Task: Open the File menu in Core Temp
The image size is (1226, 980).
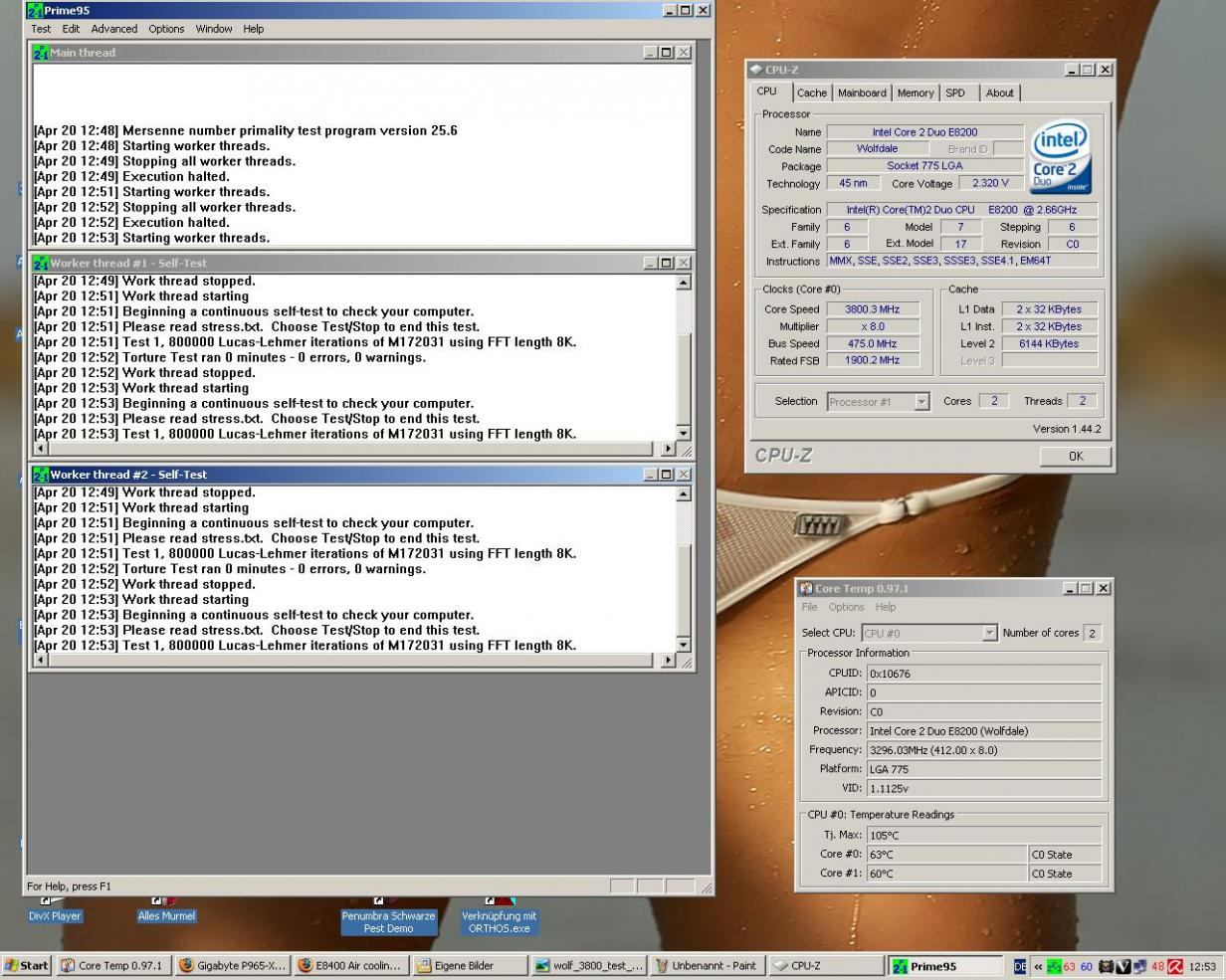Action: pyautogui.click(x=810, y=607)
